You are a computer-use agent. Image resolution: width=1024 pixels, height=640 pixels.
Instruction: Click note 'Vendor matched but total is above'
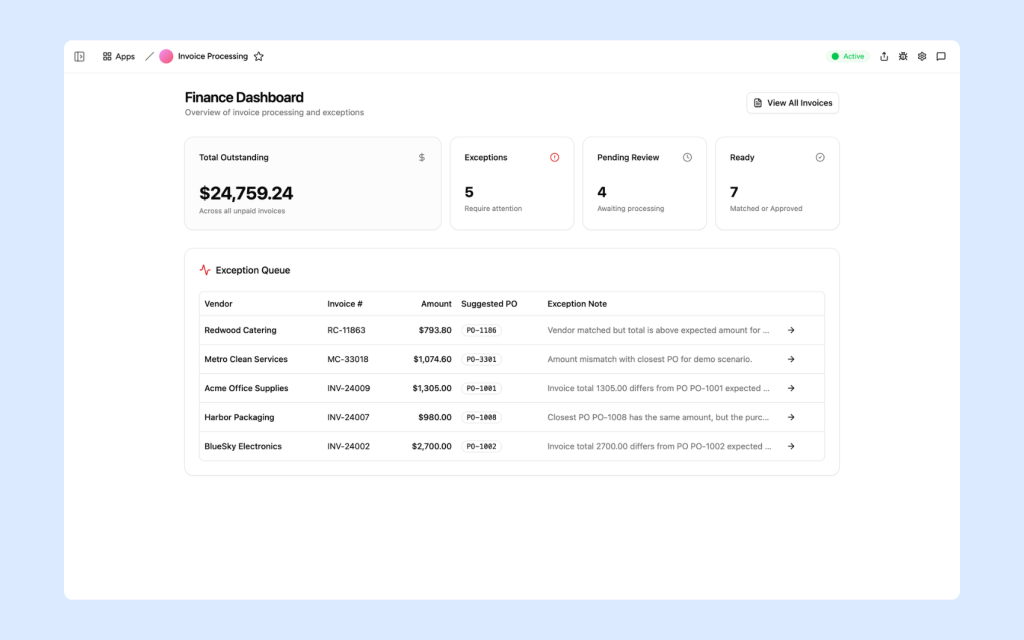pyautogui.click(x=658, y=330)
